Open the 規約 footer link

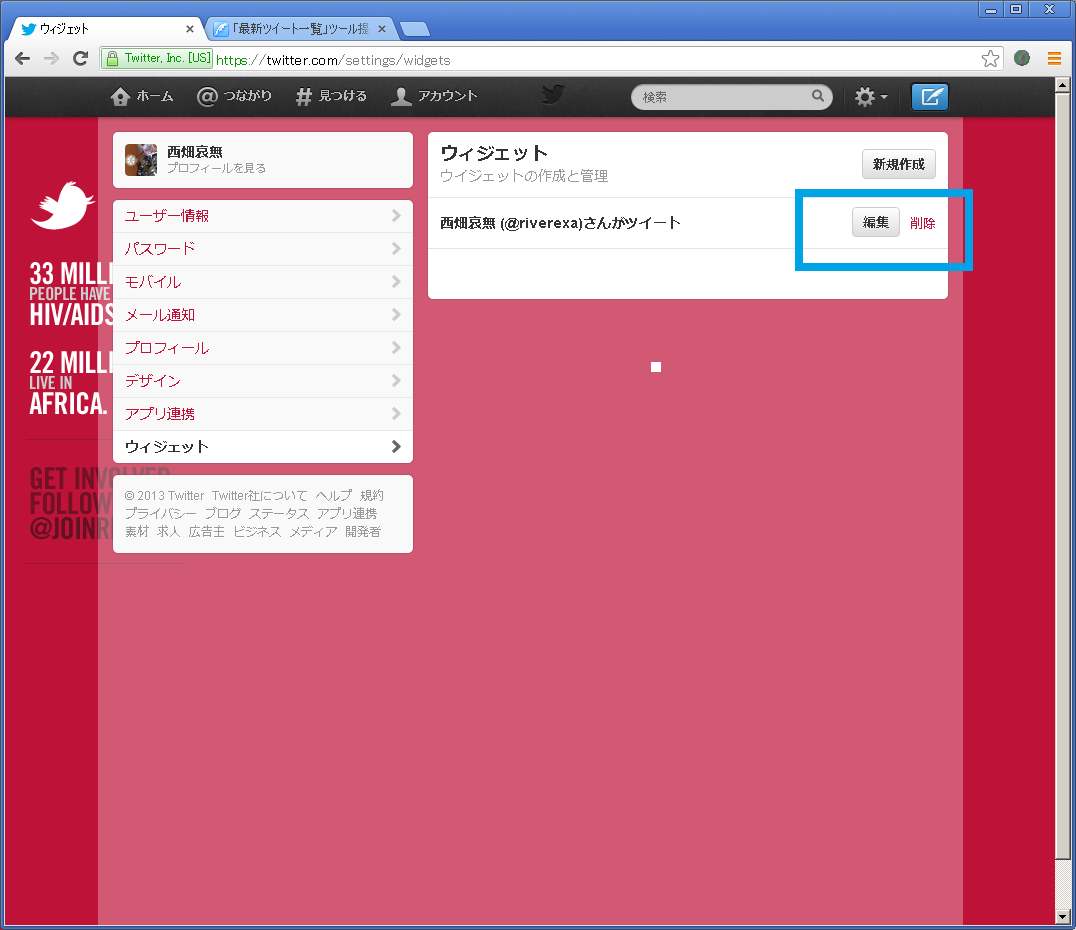coord(371,496)
